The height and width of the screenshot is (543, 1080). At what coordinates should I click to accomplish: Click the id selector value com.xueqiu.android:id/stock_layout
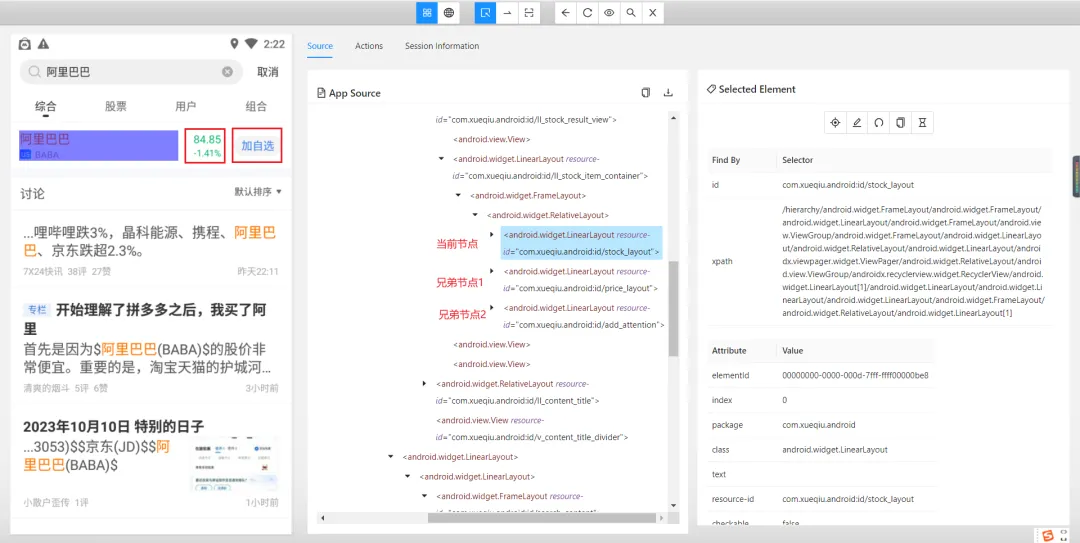pos(848,185)
